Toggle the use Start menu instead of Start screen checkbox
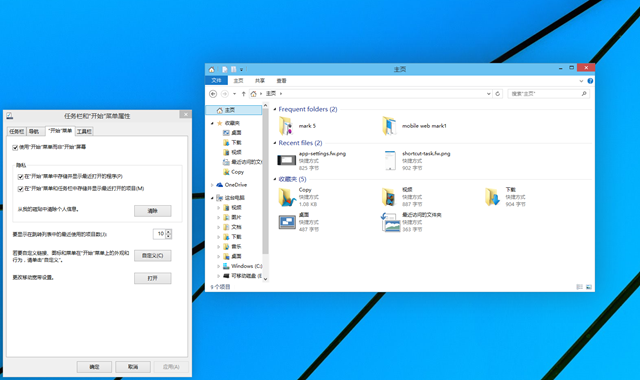 (x=16, y=148)
